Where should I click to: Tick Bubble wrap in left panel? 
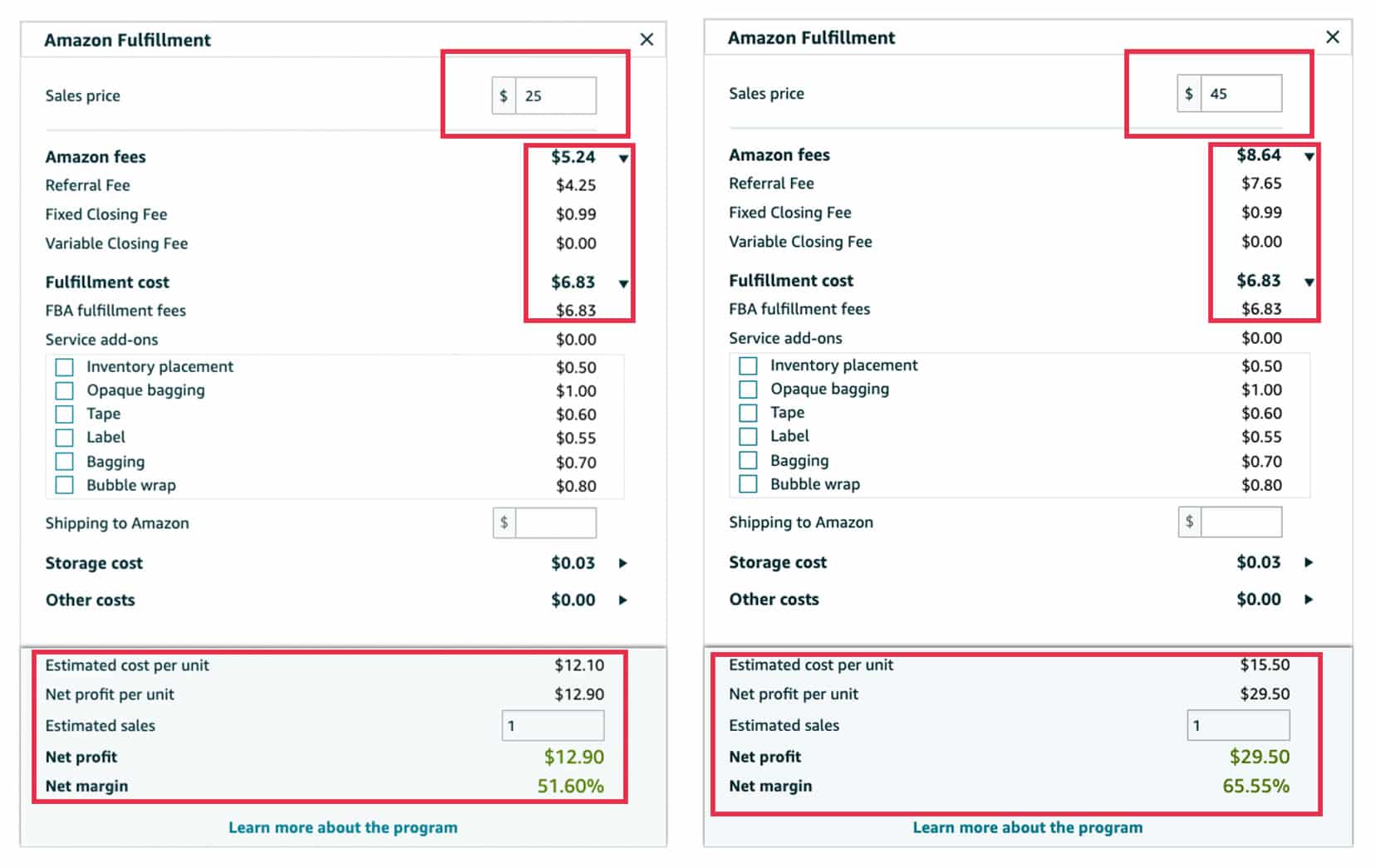click(x=64, y=485)
